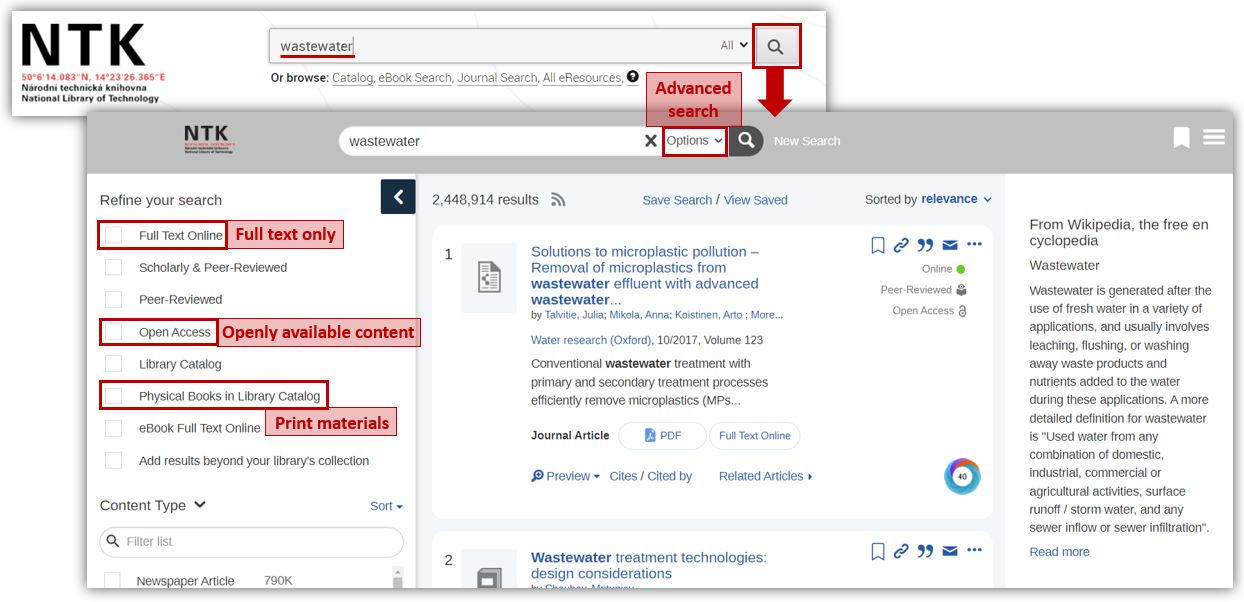Tick Physical Books in Library Catalog
The width and height of the screenshot is (1244, 602).
(114, 396)
